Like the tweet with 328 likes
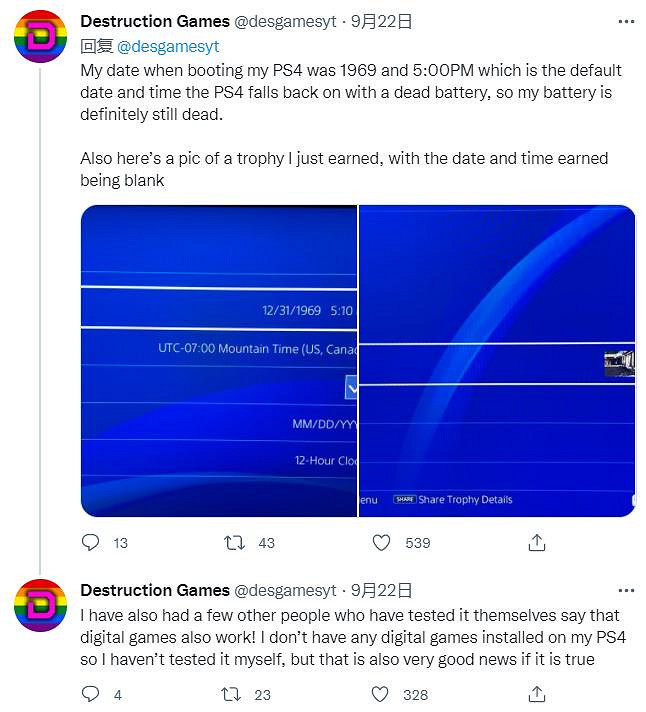The image size is (646, 712). pyautogui.click(x=381, y=694)
